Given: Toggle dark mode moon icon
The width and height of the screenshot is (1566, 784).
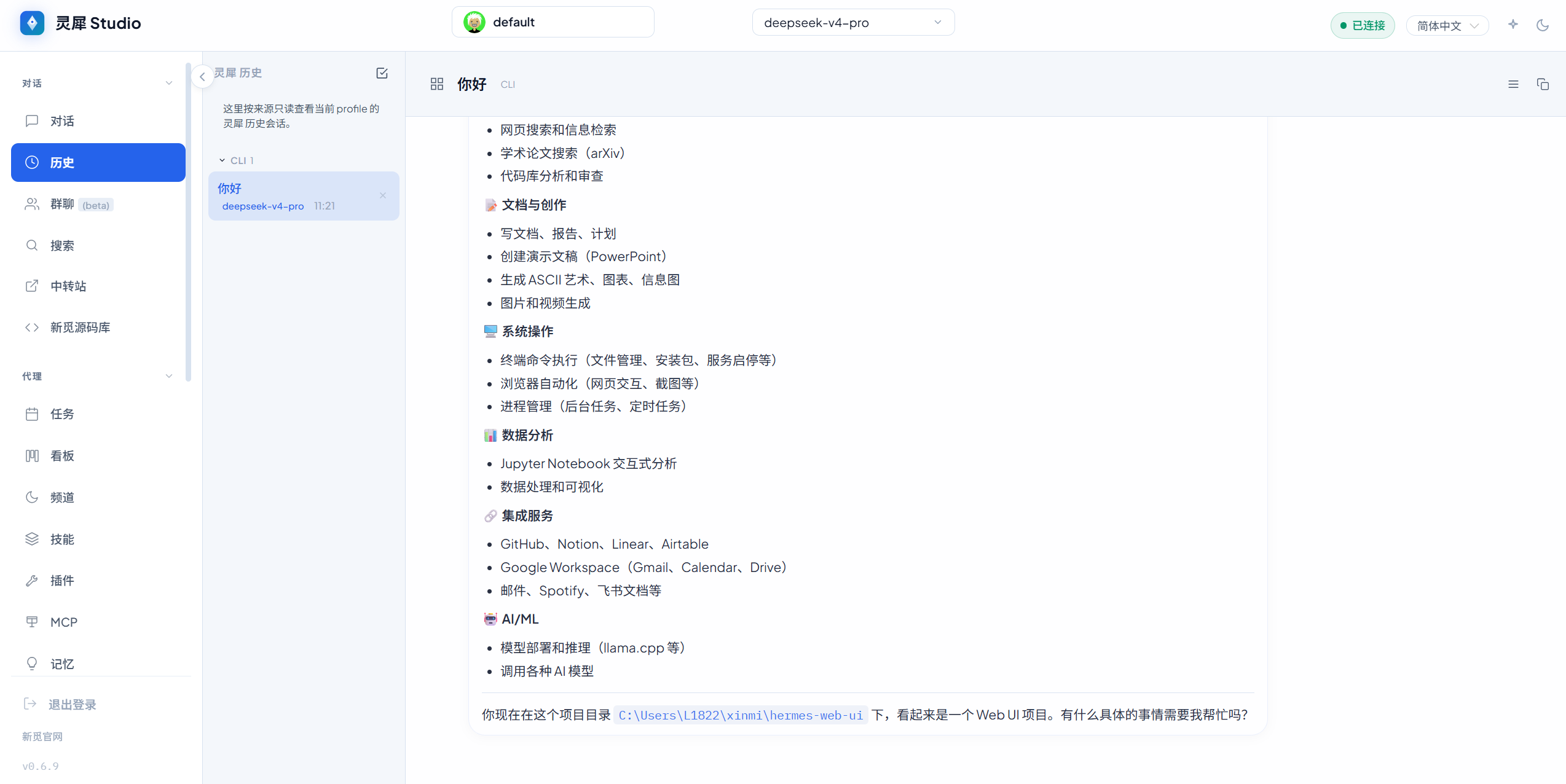Looking at the screenshot, I should [1543, 25].
